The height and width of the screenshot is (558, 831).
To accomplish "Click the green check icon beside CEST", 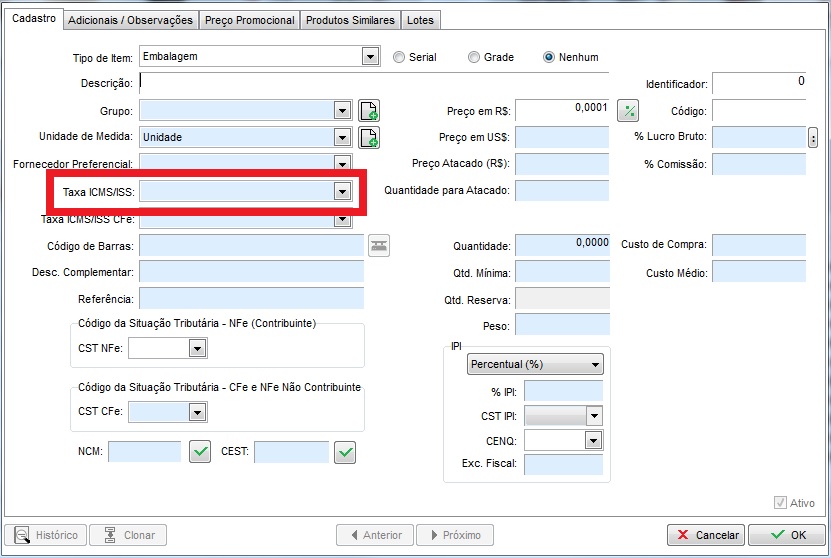I will coord(345,452).
